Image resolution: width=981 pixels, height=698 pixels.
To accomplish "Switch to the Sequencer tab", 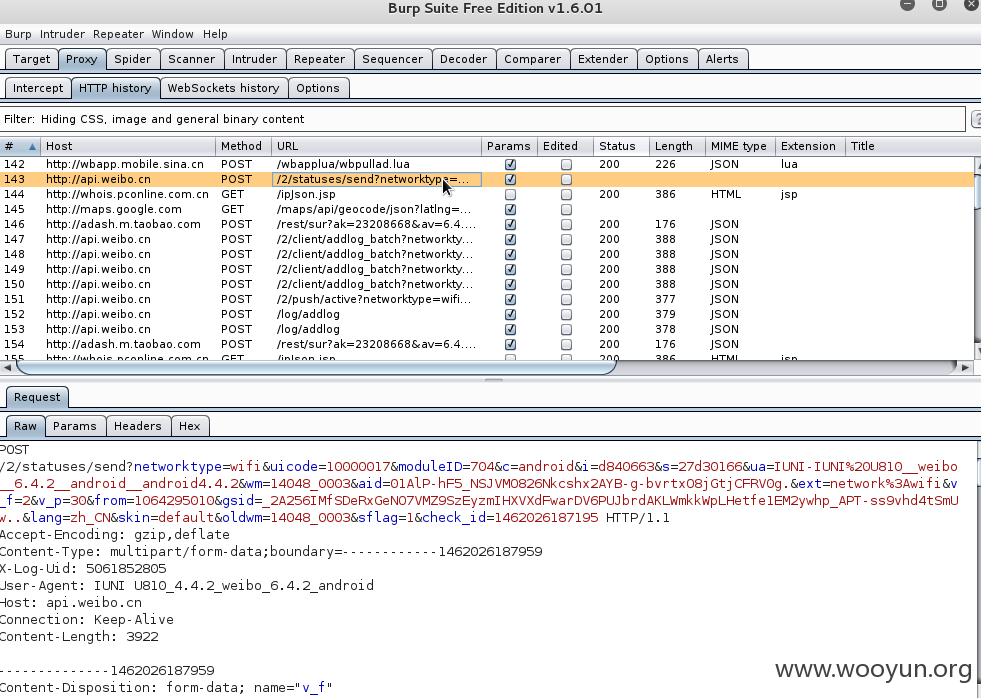I will tap(392, 59).
